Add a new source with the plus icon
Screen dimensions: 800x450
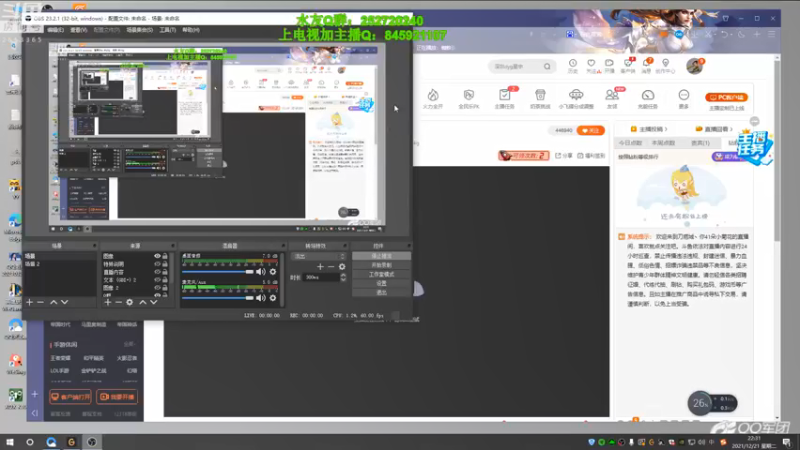point(108,303)
